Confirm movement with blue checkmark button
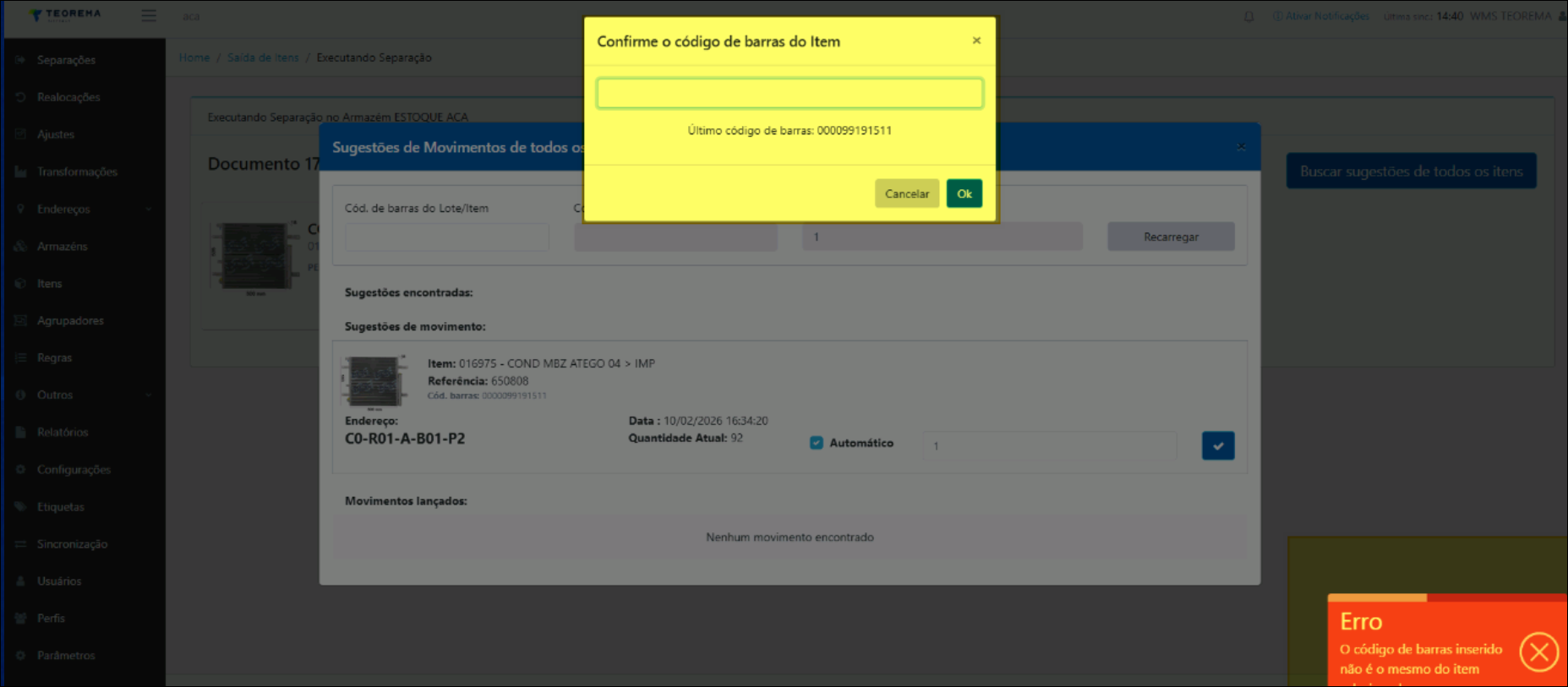1568x687 pixels. click(1217, 445)
